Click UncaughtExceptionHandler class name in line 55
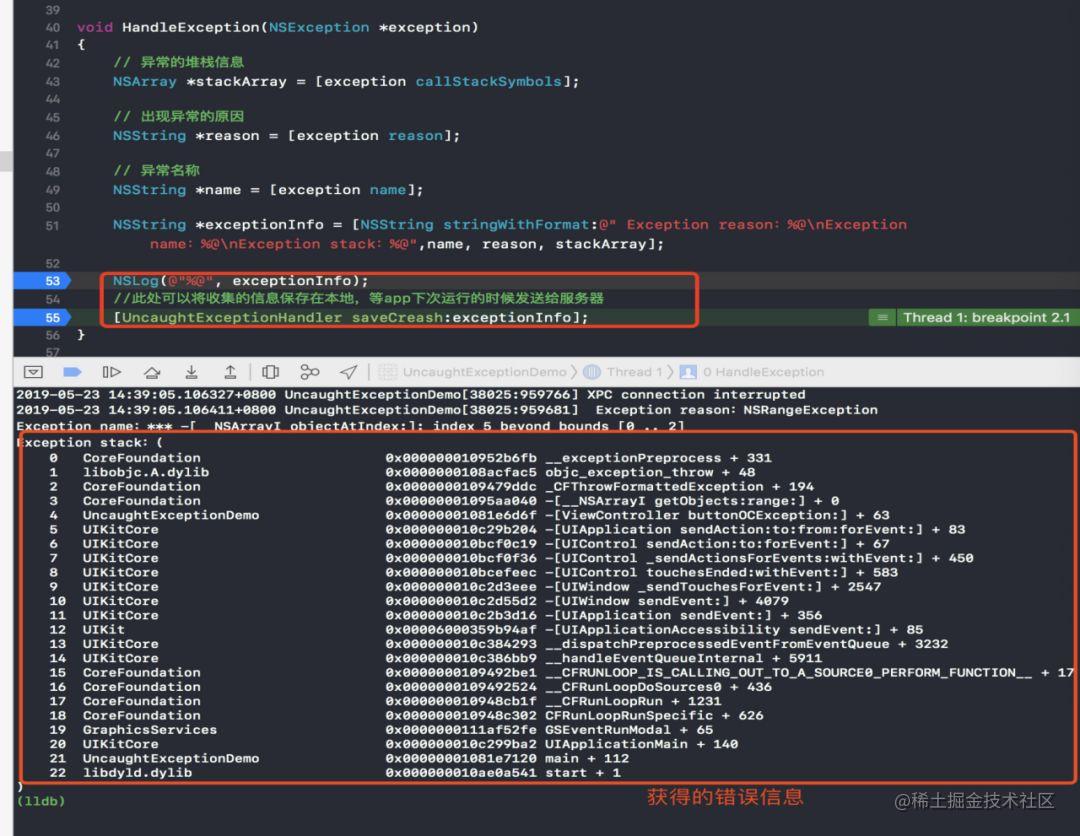Image resolution: width=1080 pixels, height=836 pixels. 232,317
